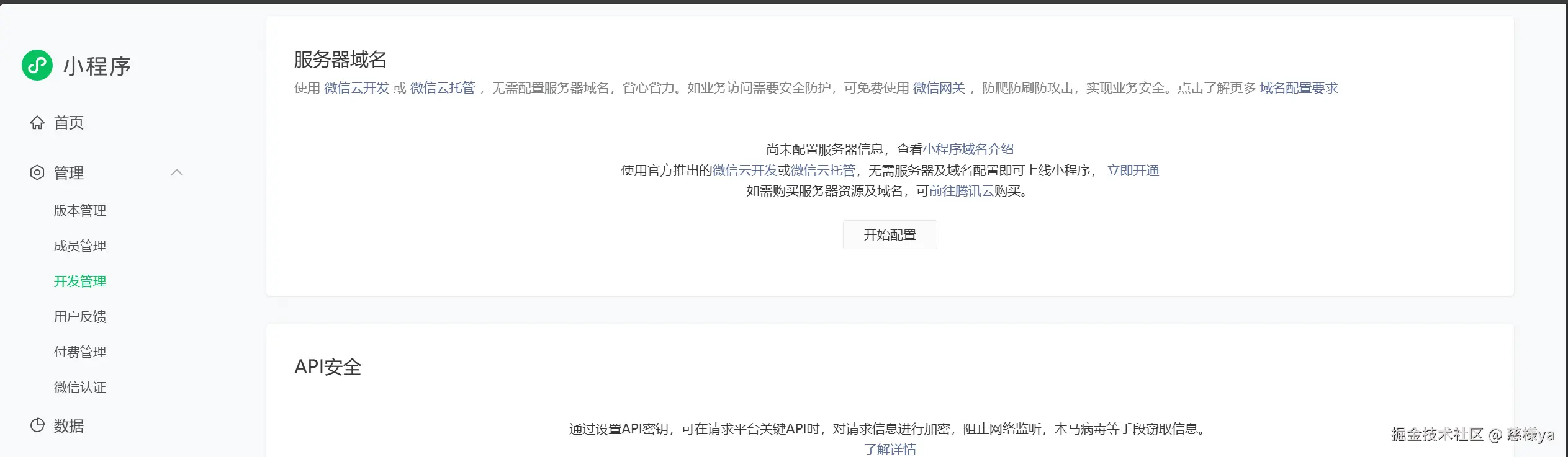This screenshot has height=457, width=1568.
Task: Click the 开始配置 button
Action: [x=890, y=235]
